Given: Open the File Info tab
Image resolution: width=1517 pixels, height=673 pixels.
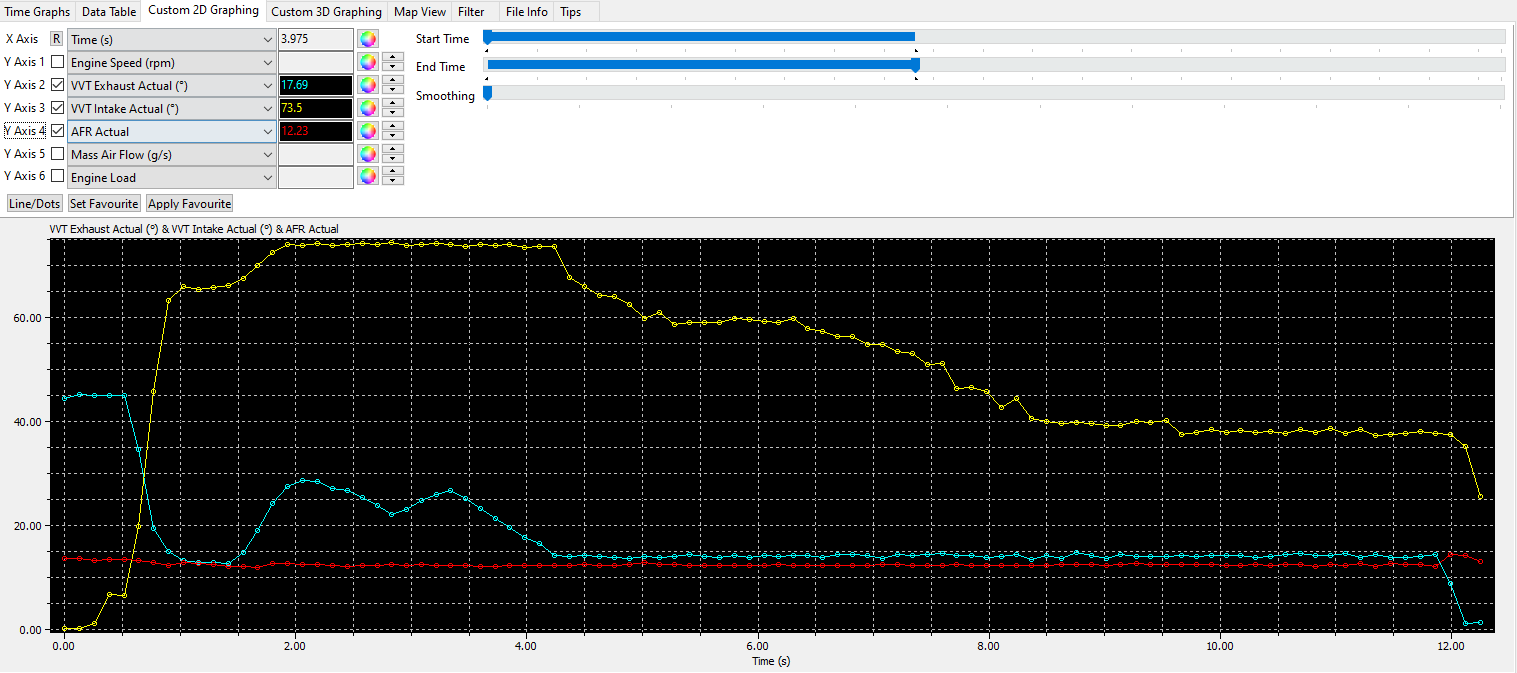Looking at the screenshot, I should (x=526, y=12).
